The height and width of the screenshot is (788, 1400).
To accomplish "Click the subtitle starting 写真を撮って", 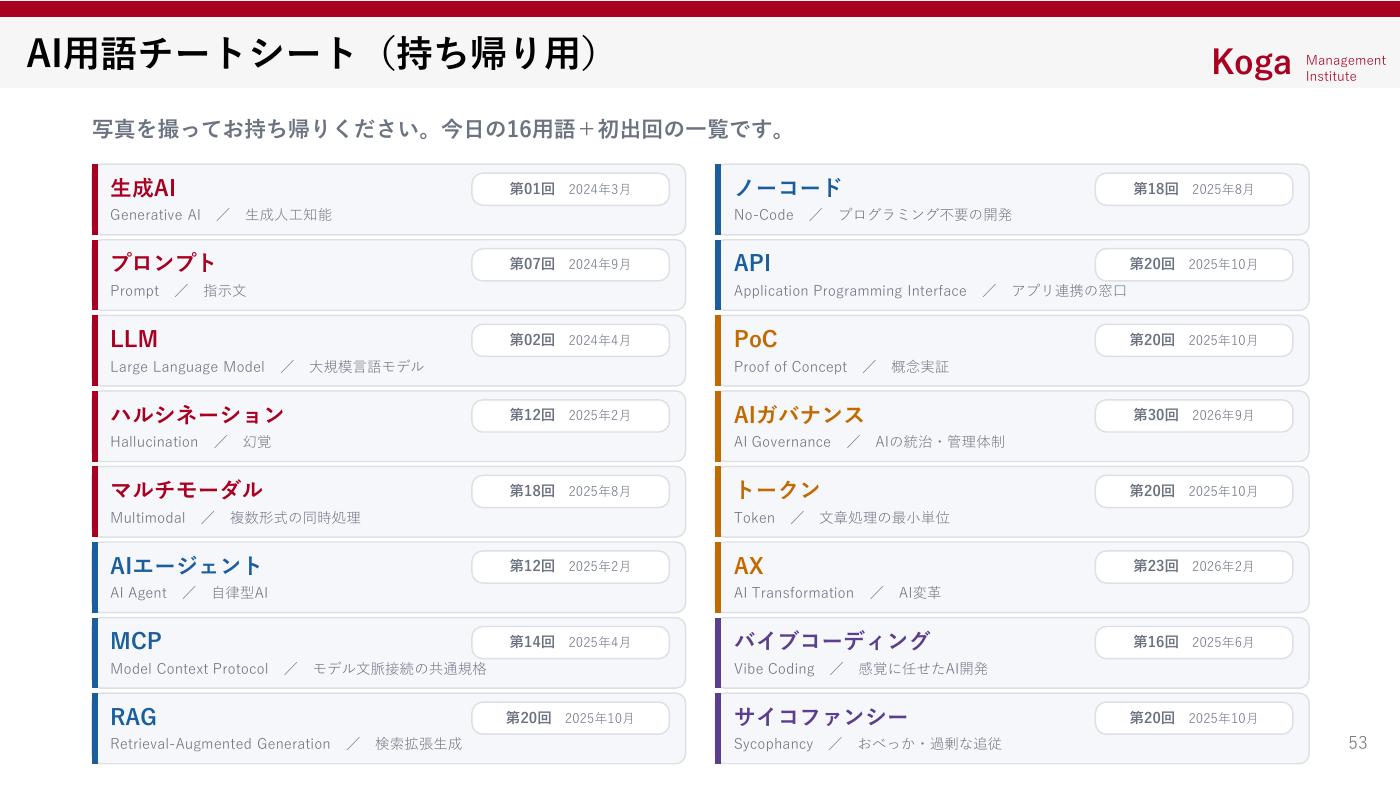I will 440,130.
